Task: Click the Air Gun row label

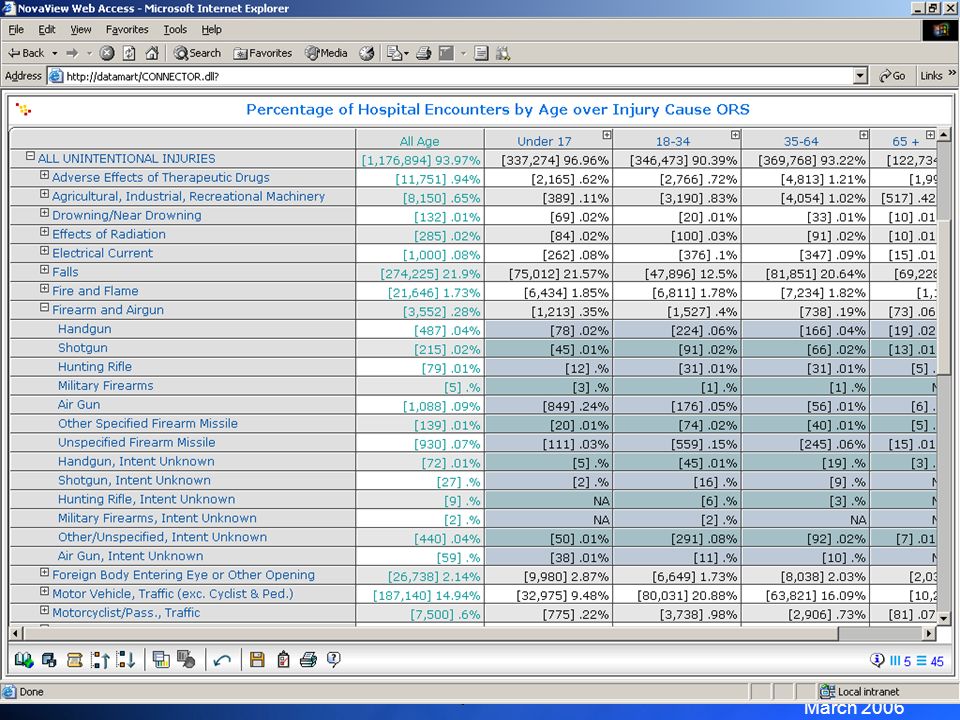Action: [79, 405]
